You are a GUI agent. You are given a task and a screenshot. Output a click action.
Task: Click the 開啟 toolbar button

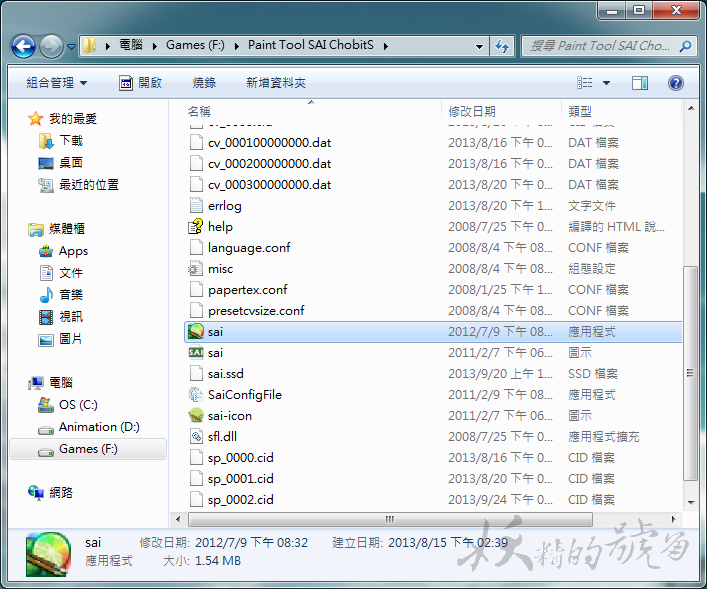(140, 83)
